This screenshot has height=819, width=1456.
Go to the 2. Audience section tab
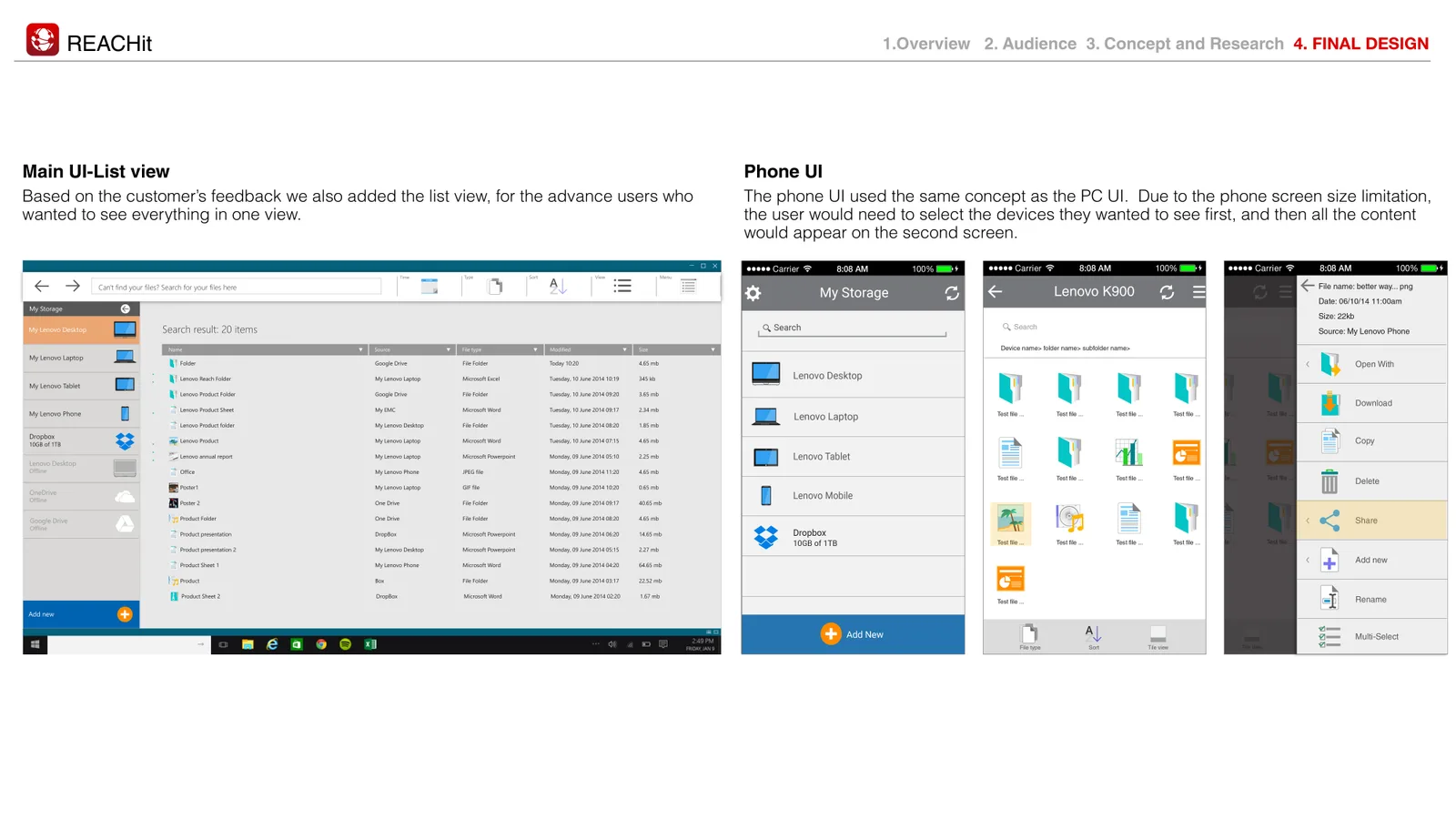click(1030, 44)
